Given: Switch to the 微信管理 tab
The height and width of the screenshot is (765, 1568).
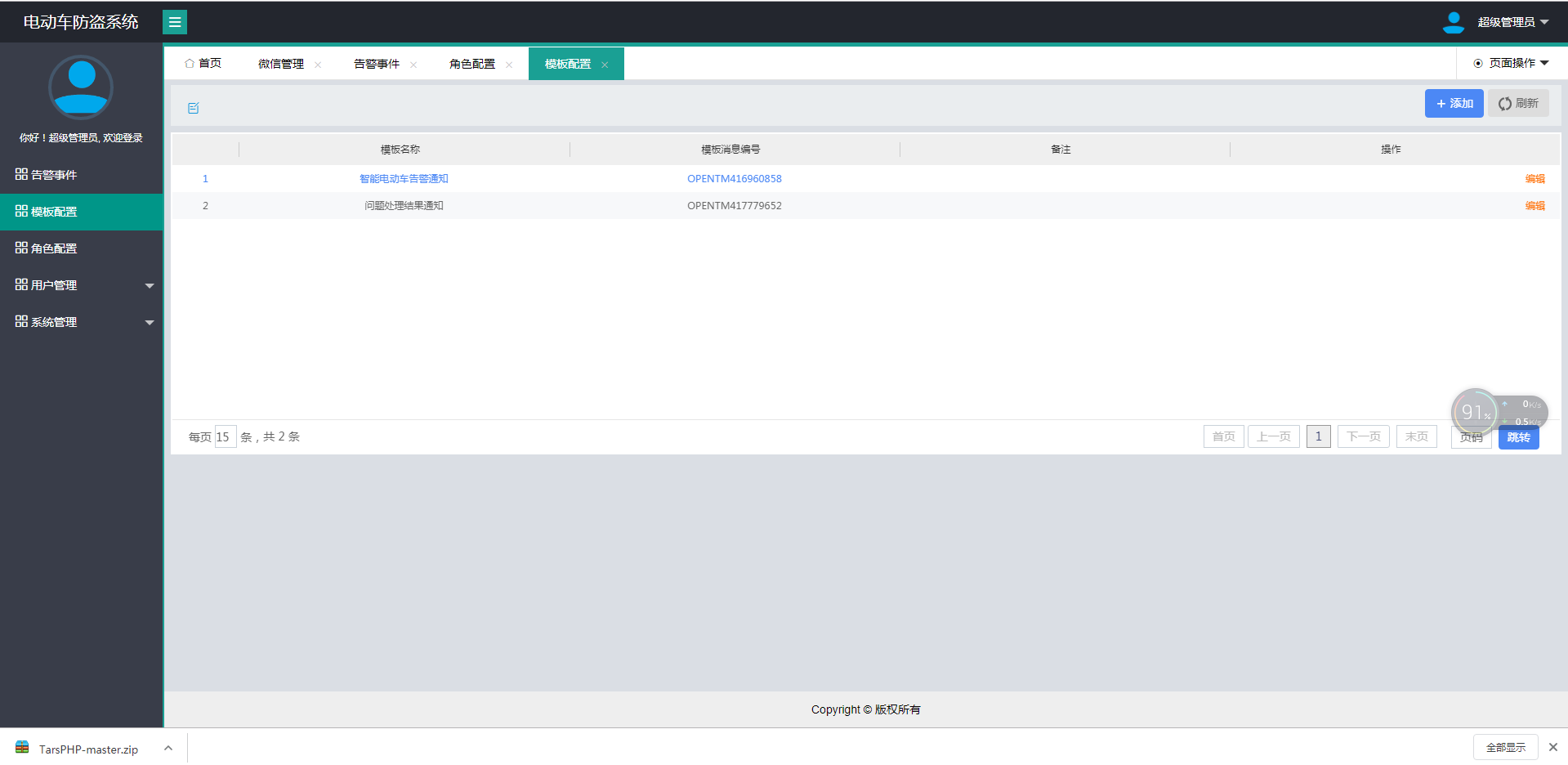Looking at the screenshot, I should click(x=281, y=64).
